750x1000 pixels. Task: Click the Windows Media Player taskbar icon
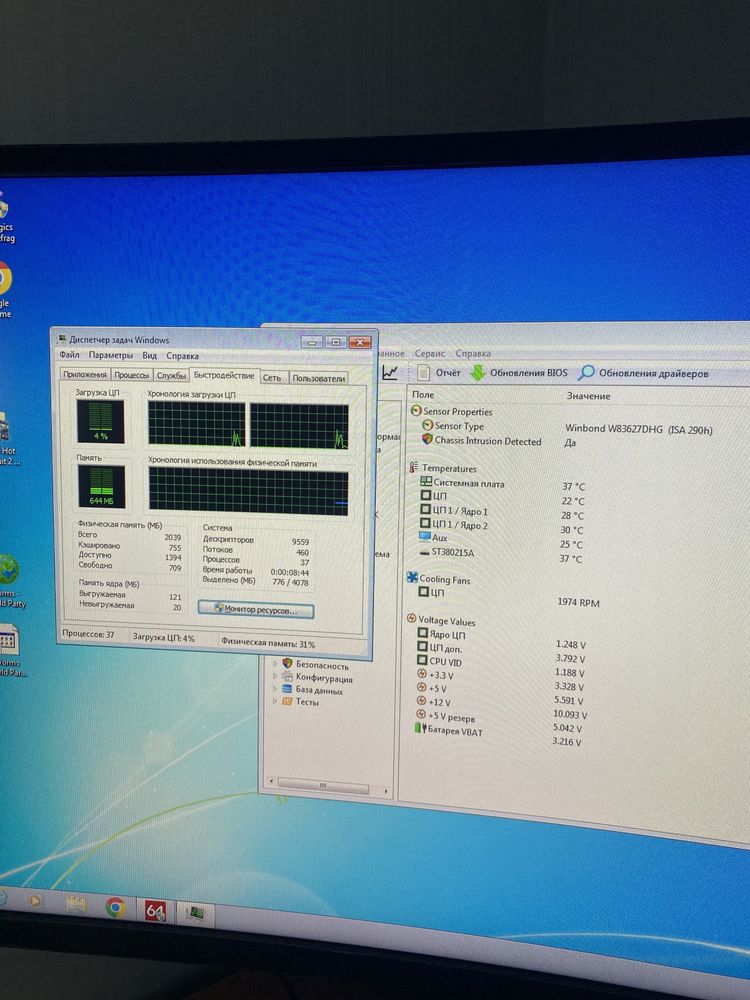[x=35, y=901]
